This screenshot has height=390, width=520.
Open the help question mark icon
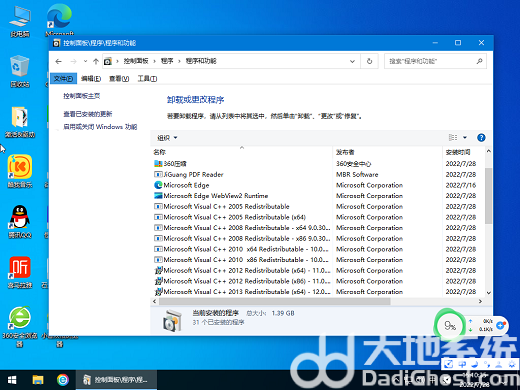pyautogui.click(x=481, y=138)
